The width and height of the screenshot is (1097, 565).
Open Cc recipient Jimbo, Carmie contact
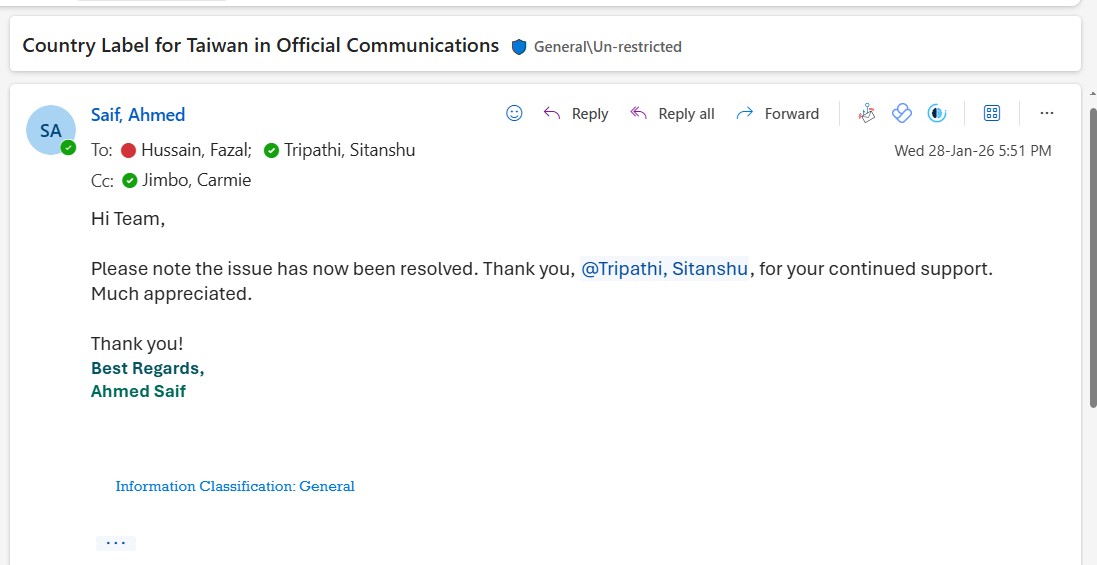pos(186,180)
